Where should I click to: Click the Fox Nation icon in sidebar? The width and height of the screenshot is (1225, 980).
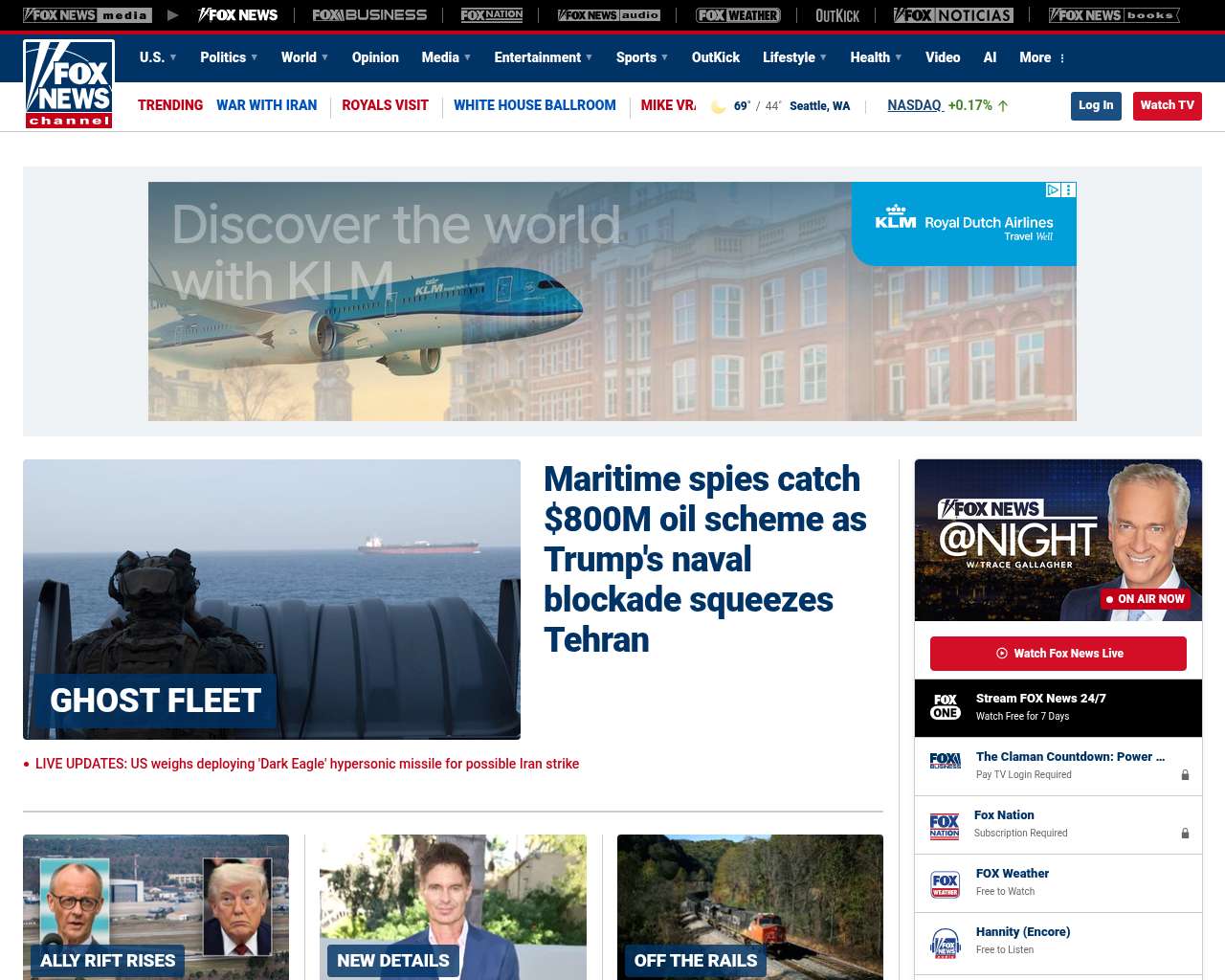click(x=944, y=825)
